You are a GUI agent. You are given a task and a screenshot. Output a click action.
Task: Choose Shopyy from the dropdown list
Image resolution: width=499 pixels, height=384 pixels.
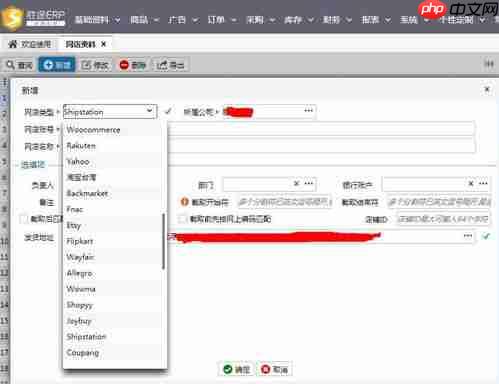tap(113, 305)
